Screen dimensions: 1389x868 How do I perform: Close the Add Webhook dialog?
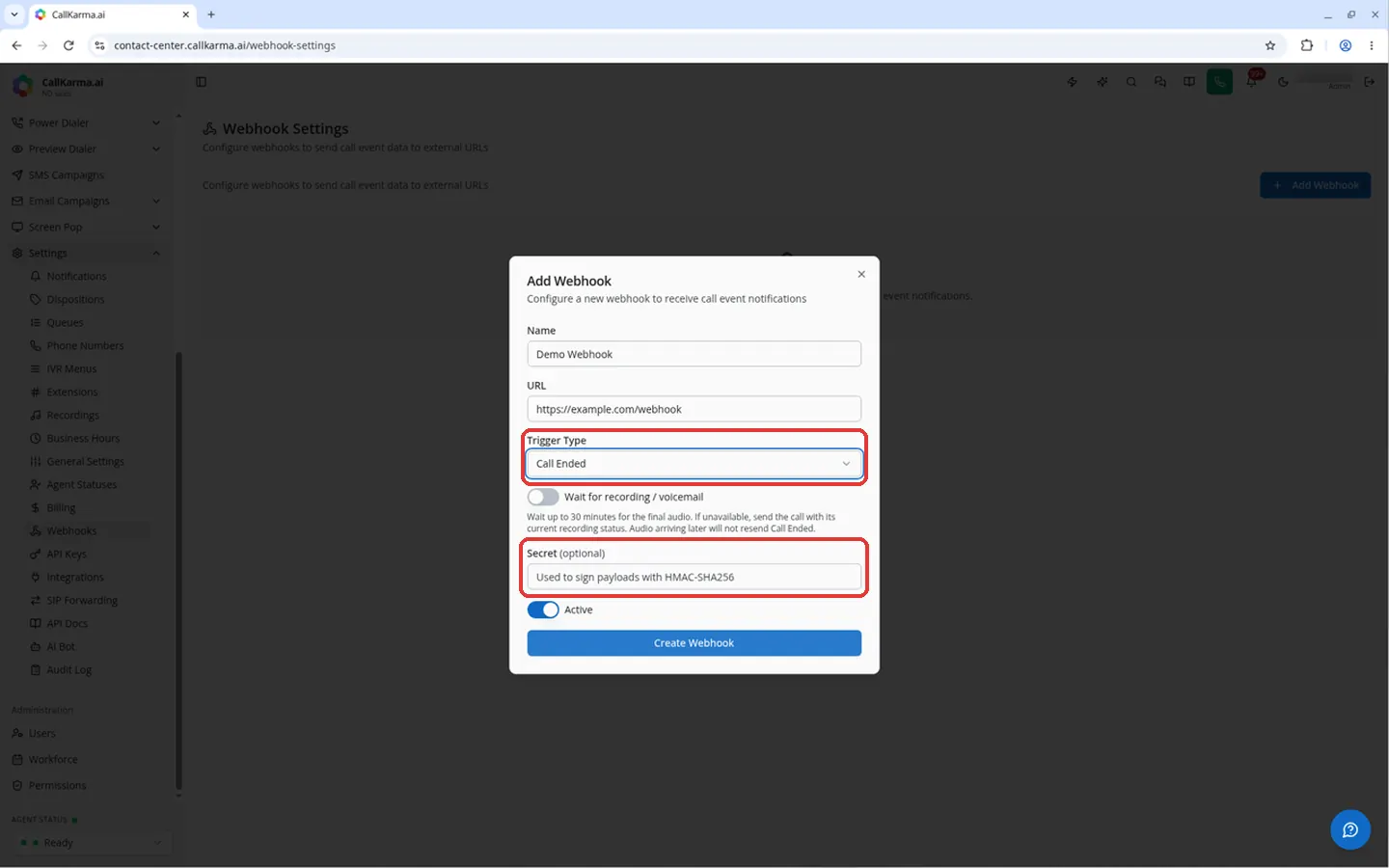(x=861, y=274)
